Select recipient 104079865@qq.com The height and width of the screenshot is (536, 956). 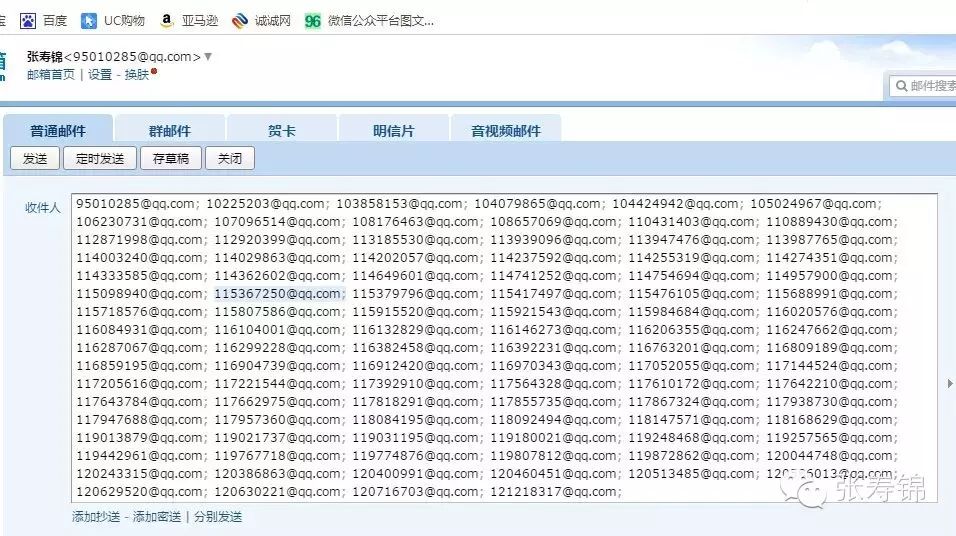538,204
